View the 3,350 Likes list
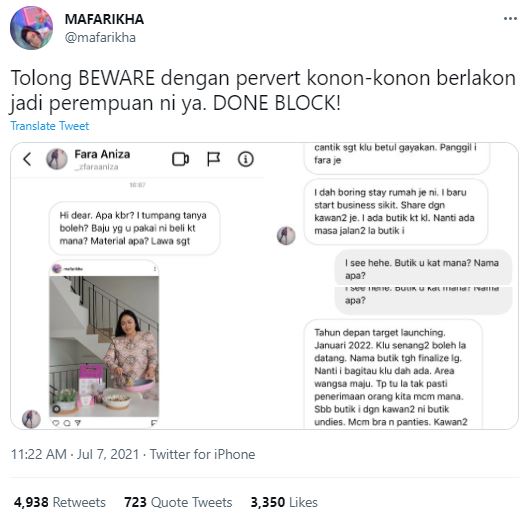 [x=284, y=502]
